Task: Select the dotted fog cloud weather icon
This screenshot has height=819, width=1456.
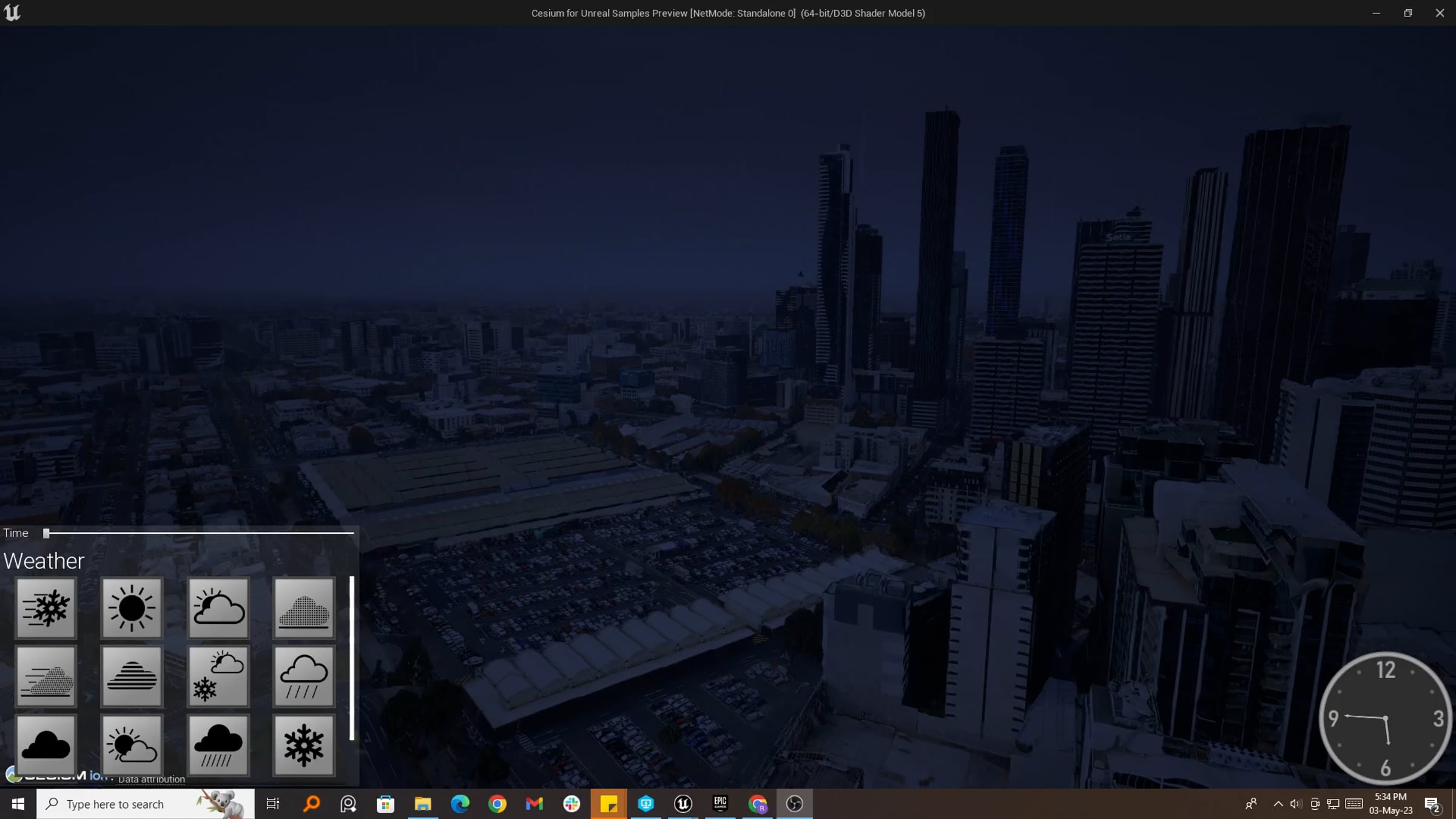Action: (x=304, y=608)
